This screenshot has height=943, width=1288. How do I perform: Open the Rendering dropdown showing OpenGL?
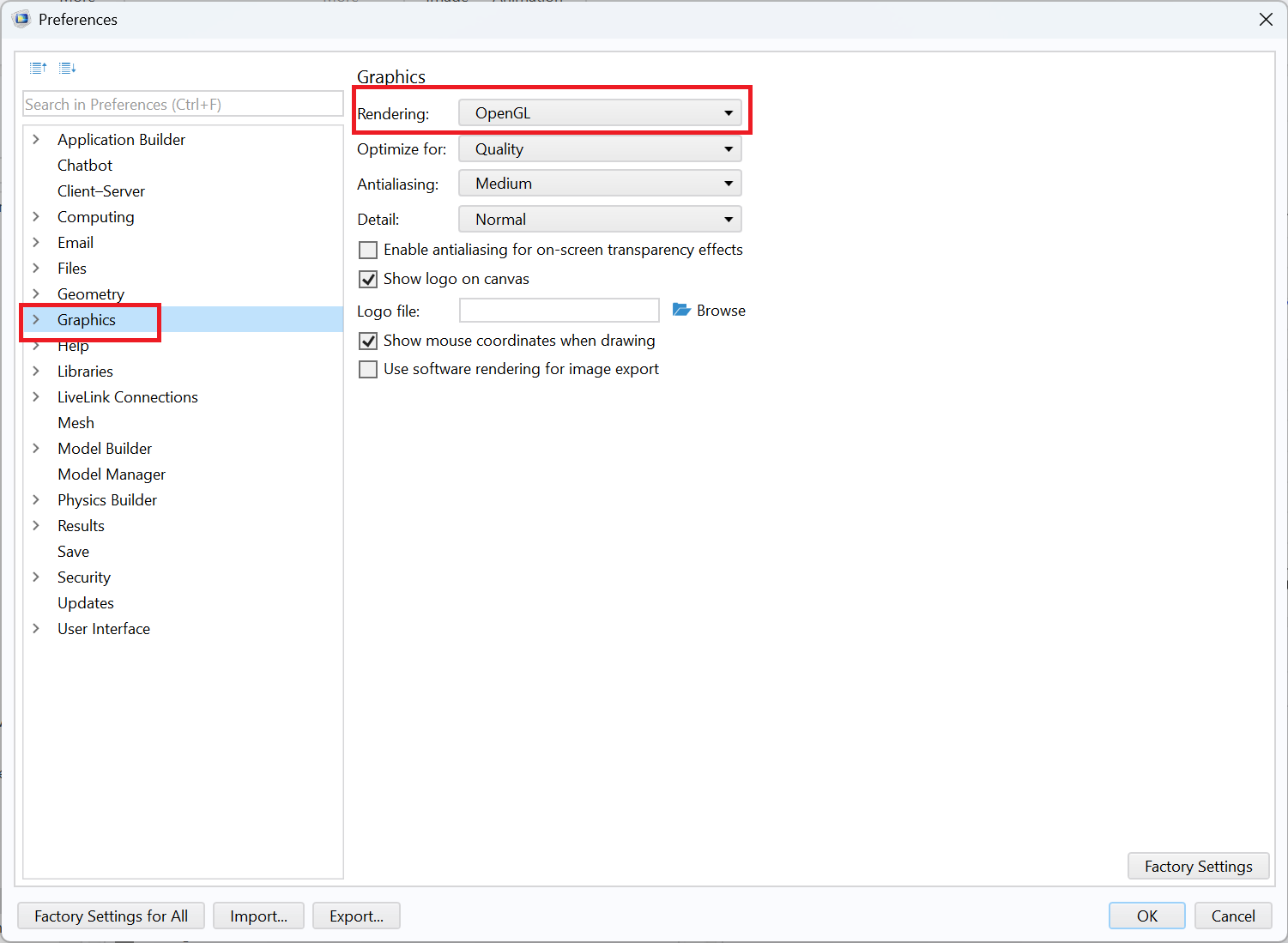[600, 113]
